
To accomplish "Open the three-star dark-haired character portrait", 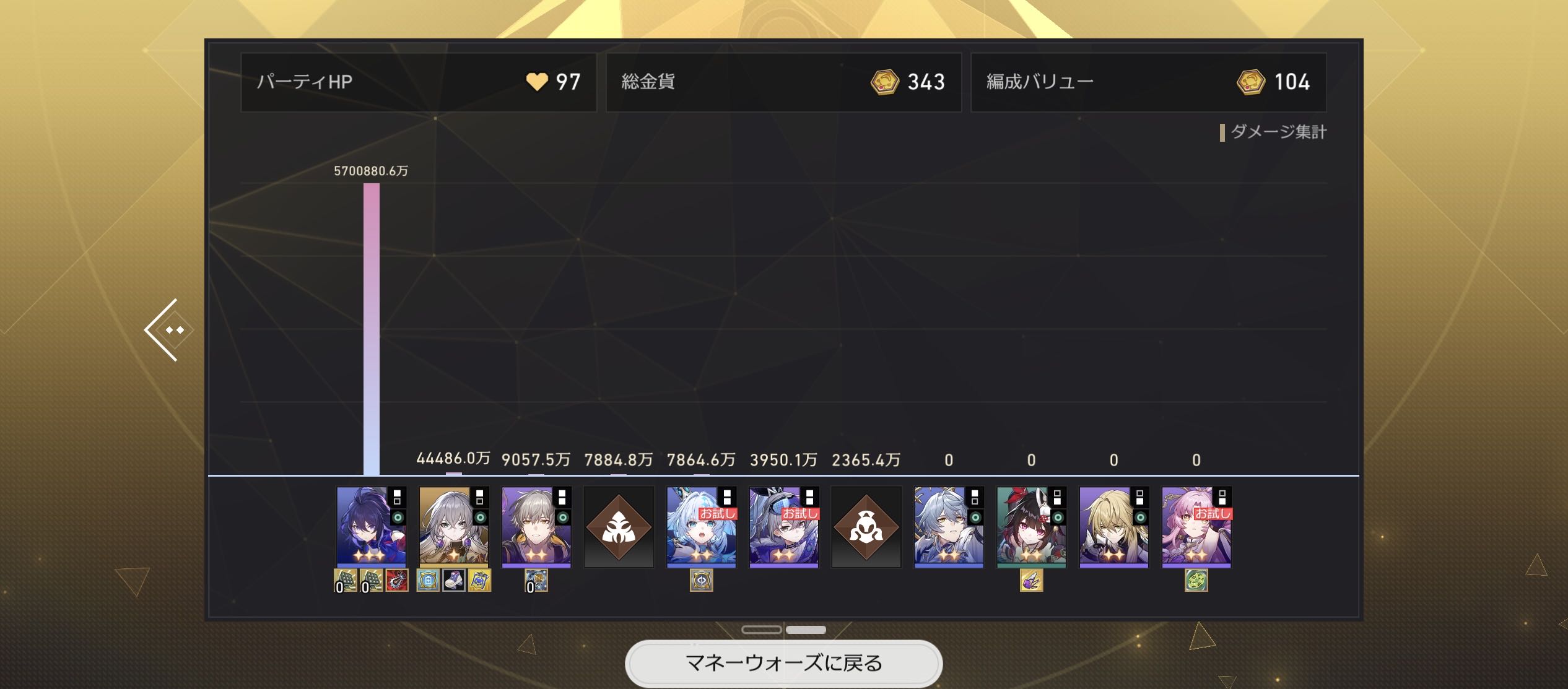I will (x=371, y=527).
